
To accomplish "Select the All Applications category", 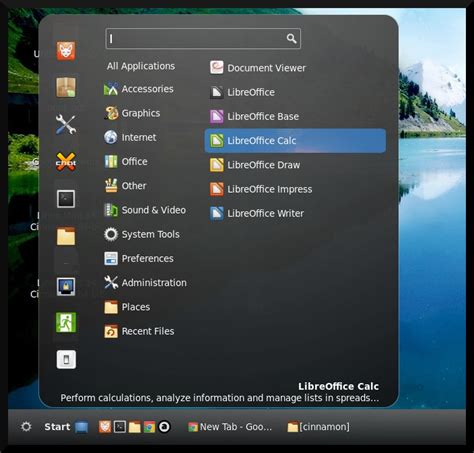I will coord(141,66).
